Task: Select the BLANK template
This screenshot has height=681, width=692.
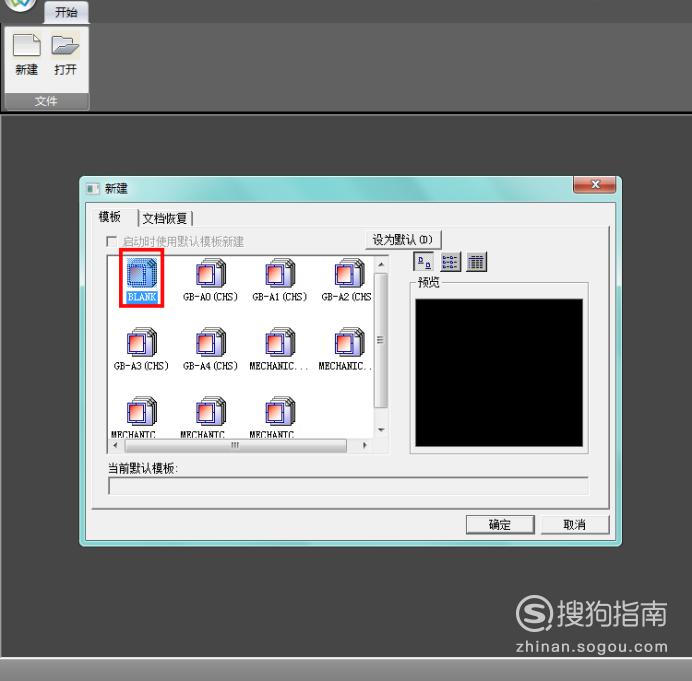Action: [142, 280]
